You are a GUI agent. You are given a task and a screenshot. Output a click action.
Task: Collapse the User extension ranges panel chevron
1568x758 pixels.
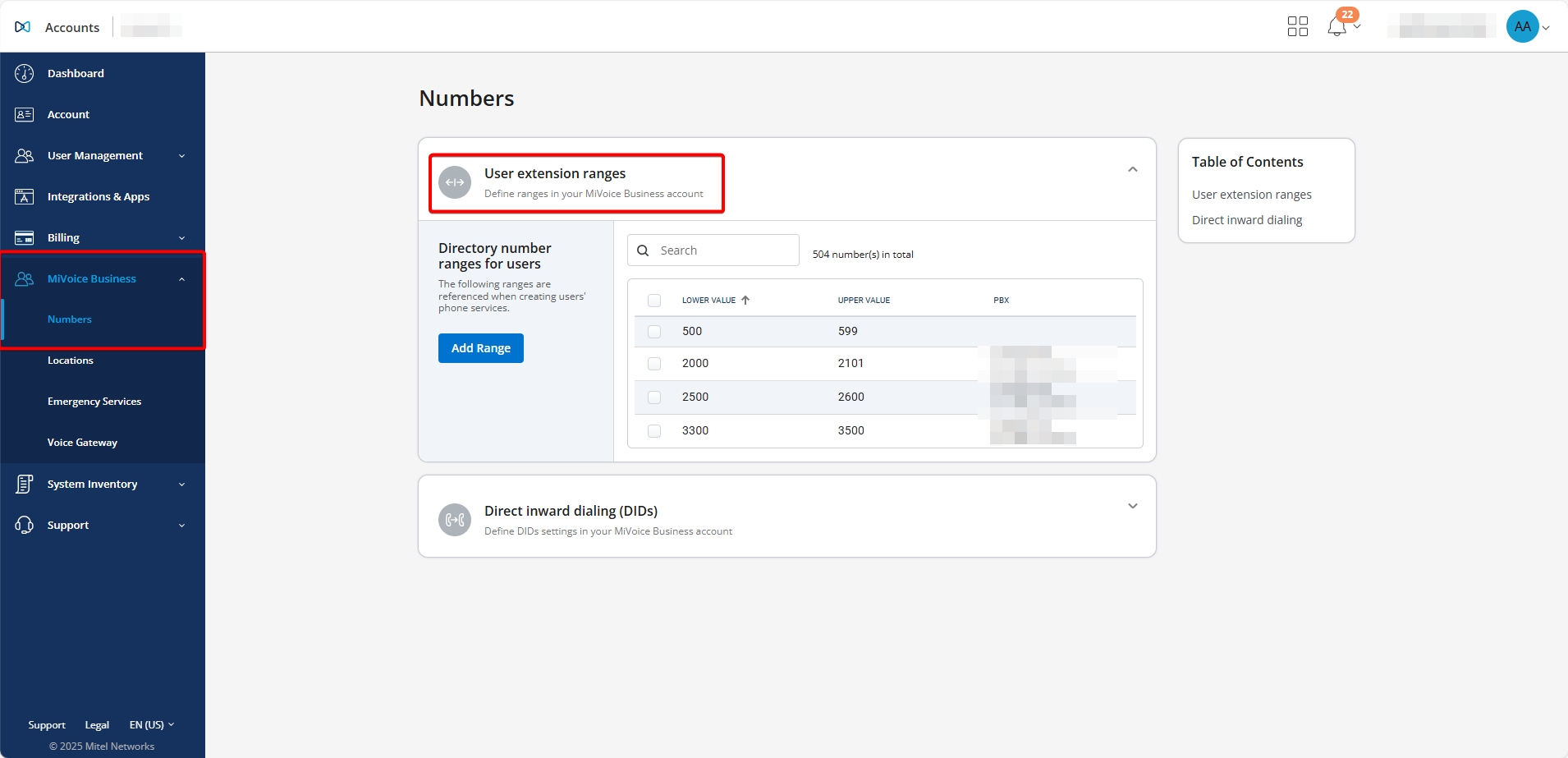1133,169
